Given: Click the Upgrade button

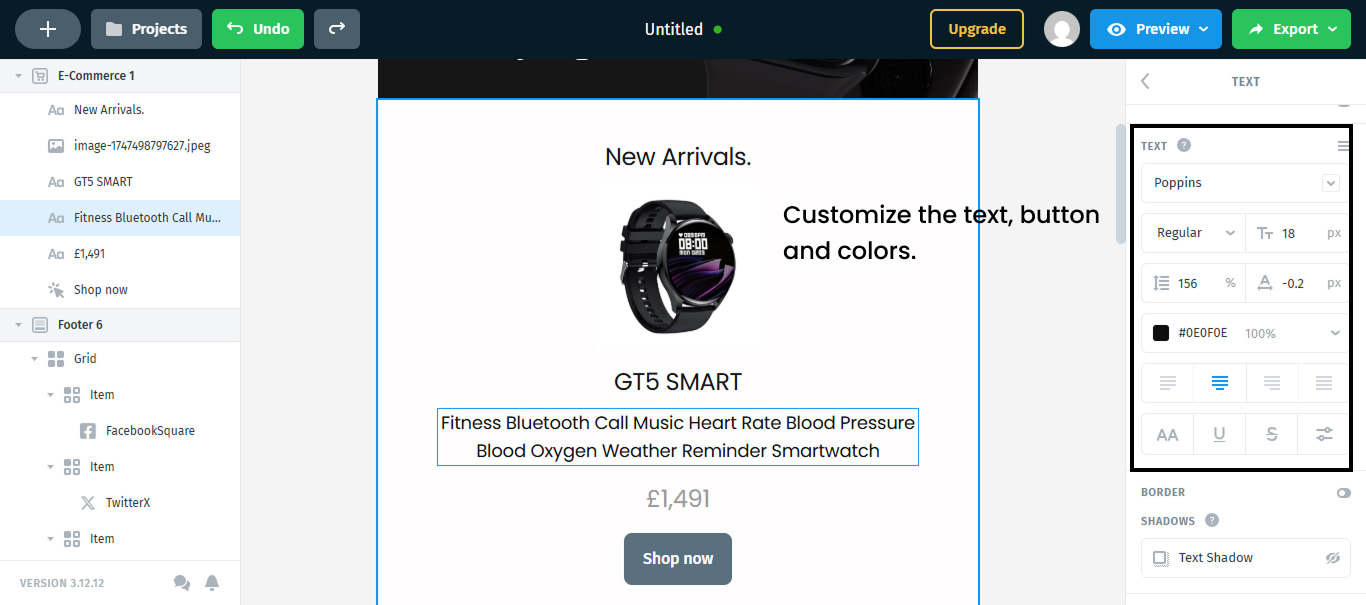Looking at the screenshot, I should [976, 29].
